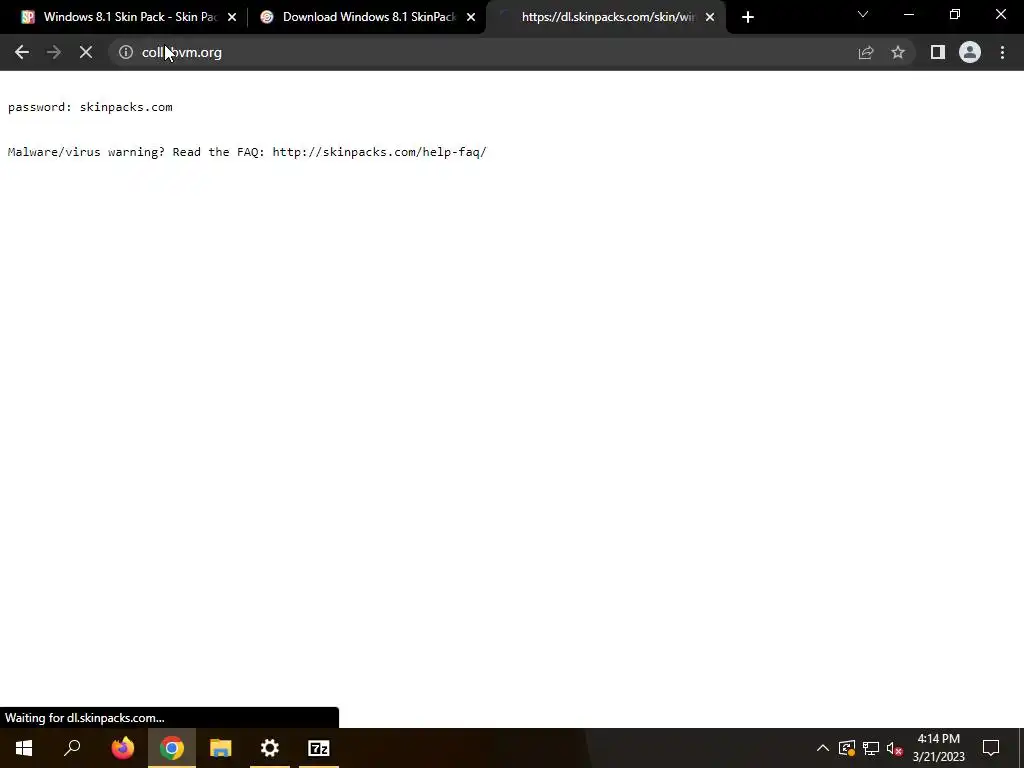Click the Malware/virus warning text
The image size is (1024, 768).
coord(86,152)
